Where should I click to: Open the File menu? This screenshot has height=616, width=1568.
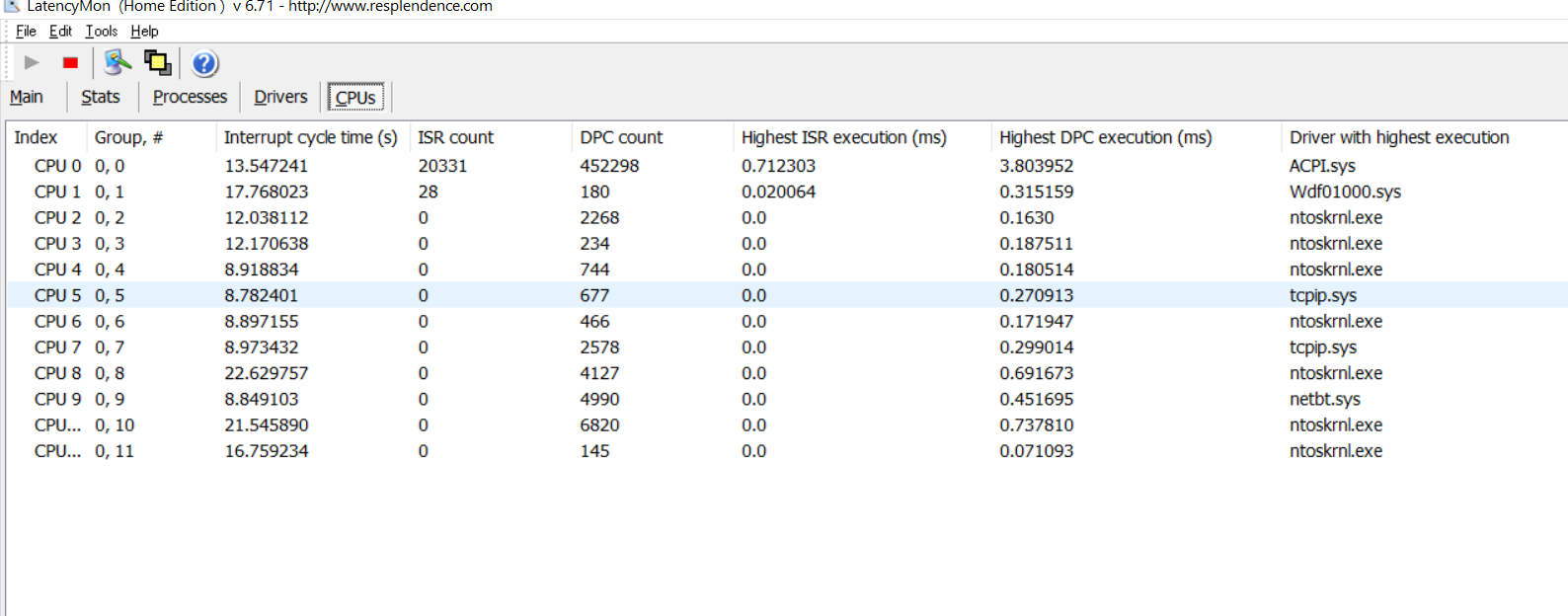coord(26,32)
